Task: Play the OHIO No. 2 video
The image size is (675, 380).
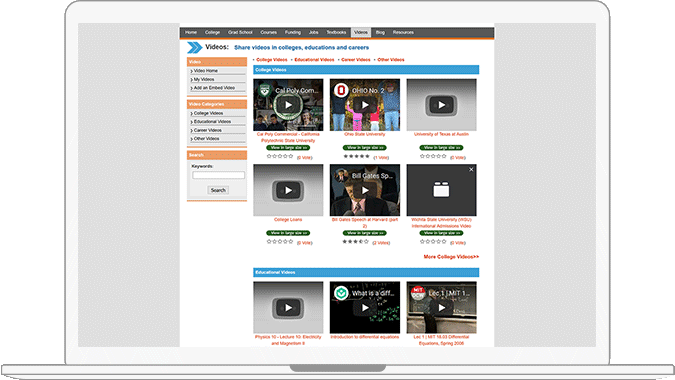Action: tap(365, 105)
